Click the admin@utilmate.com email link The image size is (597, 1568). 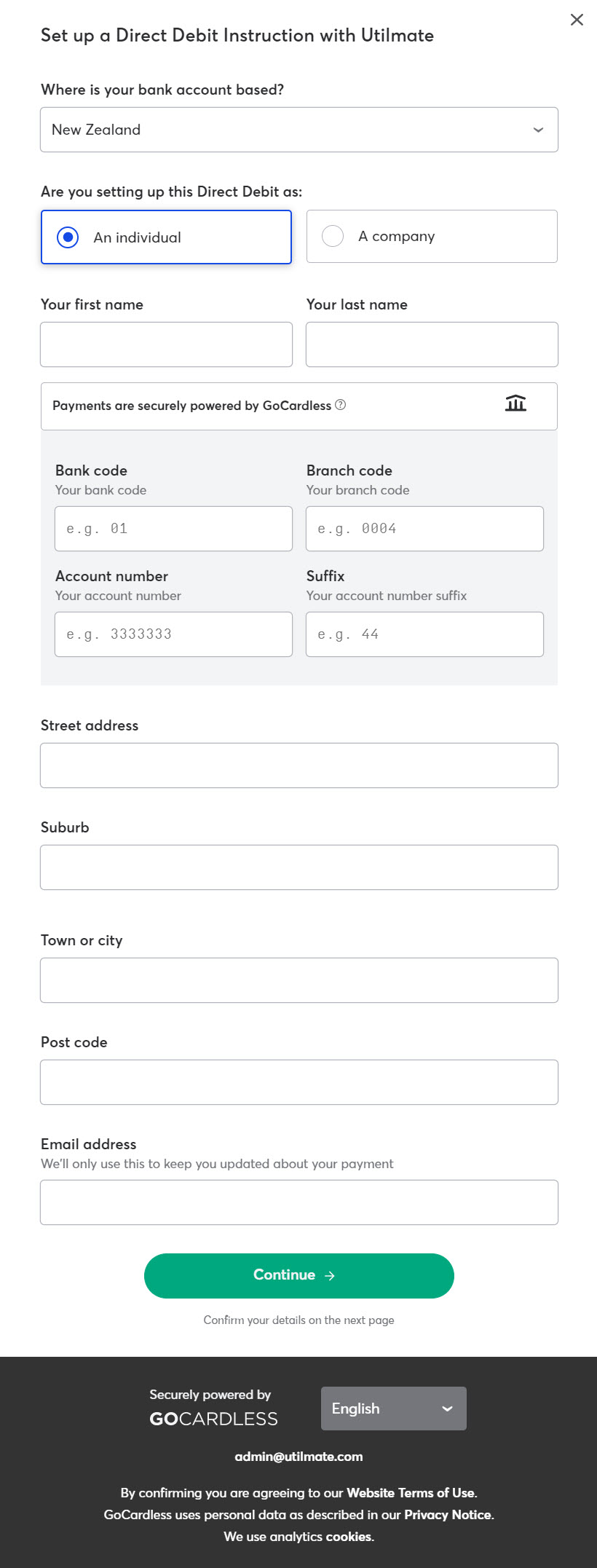(x=298, y=1457)
